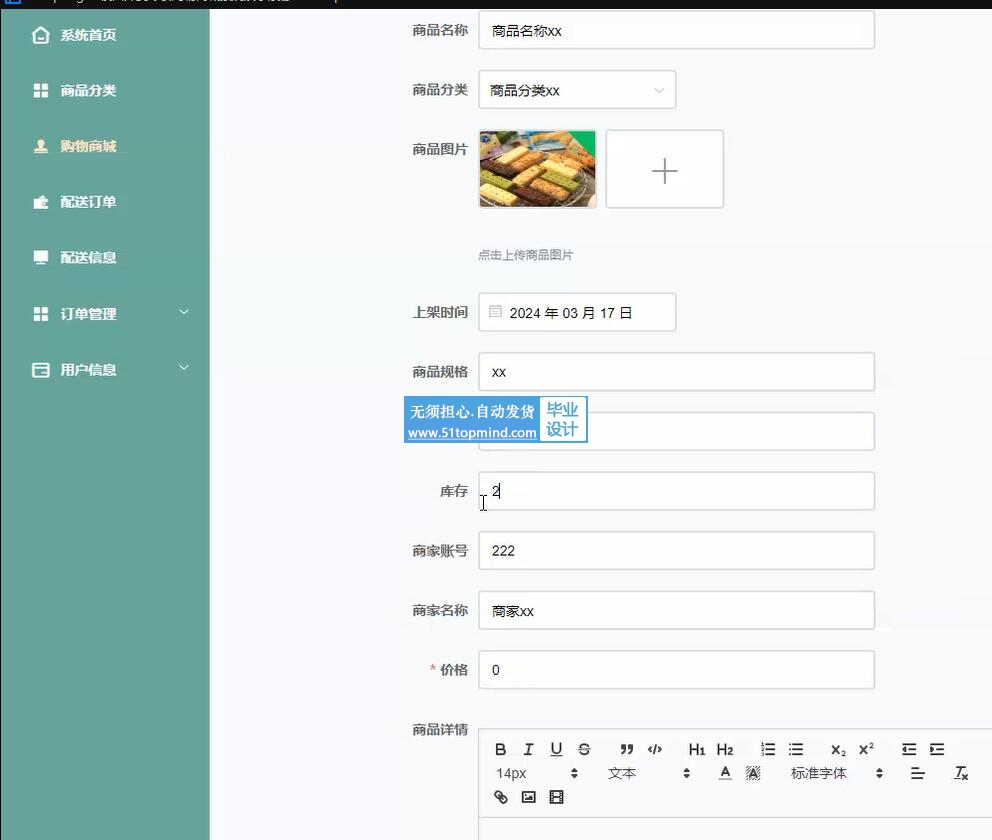Create a numbered list in the editor
Viewport: 992px width, 840px height.
(768, 749)
